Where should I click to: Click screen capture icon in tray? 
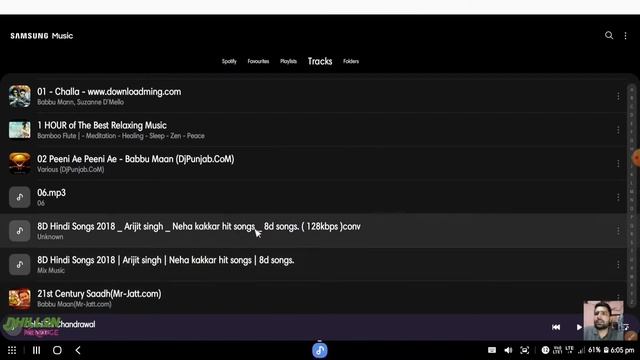click(x=524, y=350)
